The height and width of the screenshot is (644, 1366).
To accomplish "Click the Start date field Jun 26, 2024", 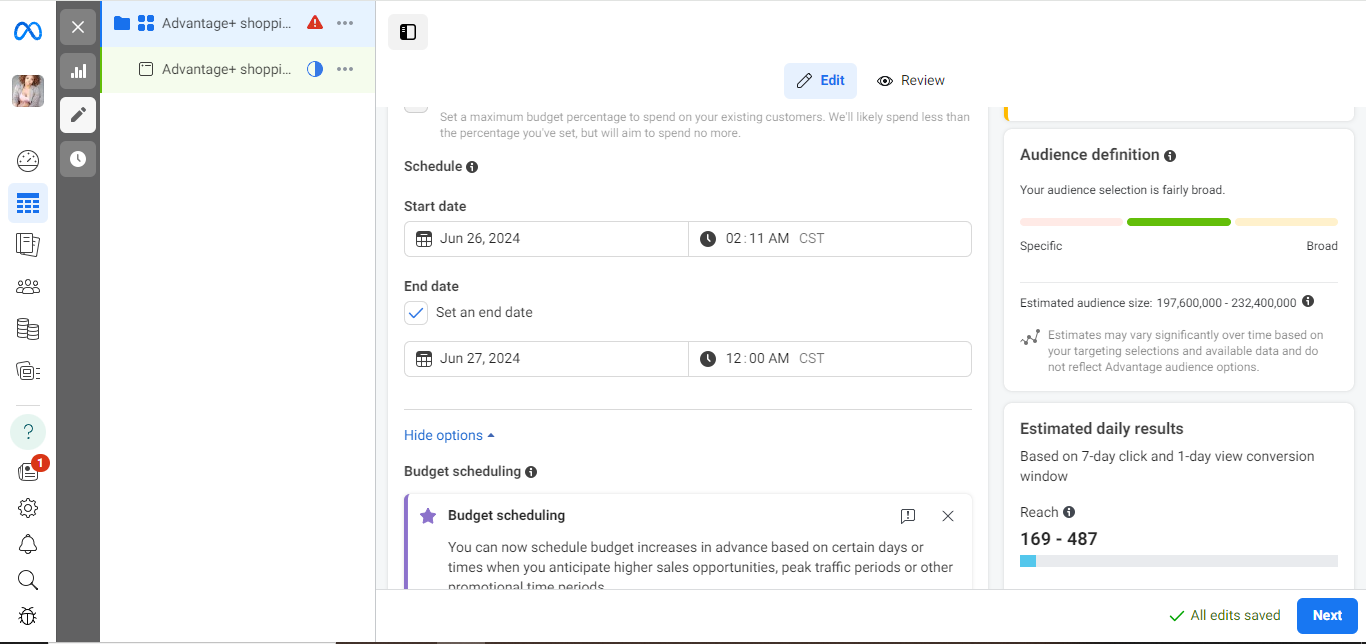I will click(x=546, y=239).
